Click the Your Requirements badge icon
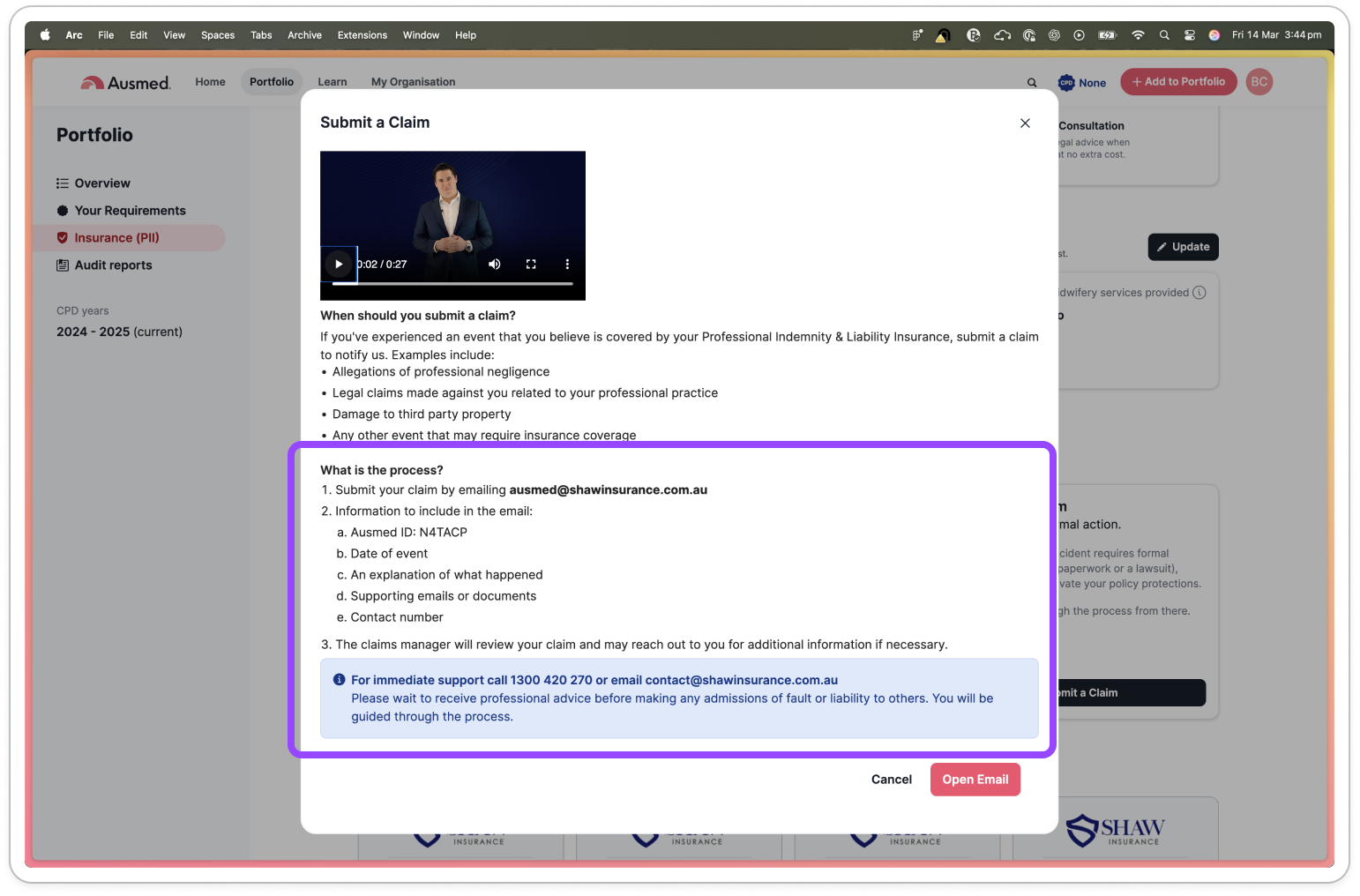Image resolution: width=1360 pixels, height=896 pixels. click(x=63, y=211)
